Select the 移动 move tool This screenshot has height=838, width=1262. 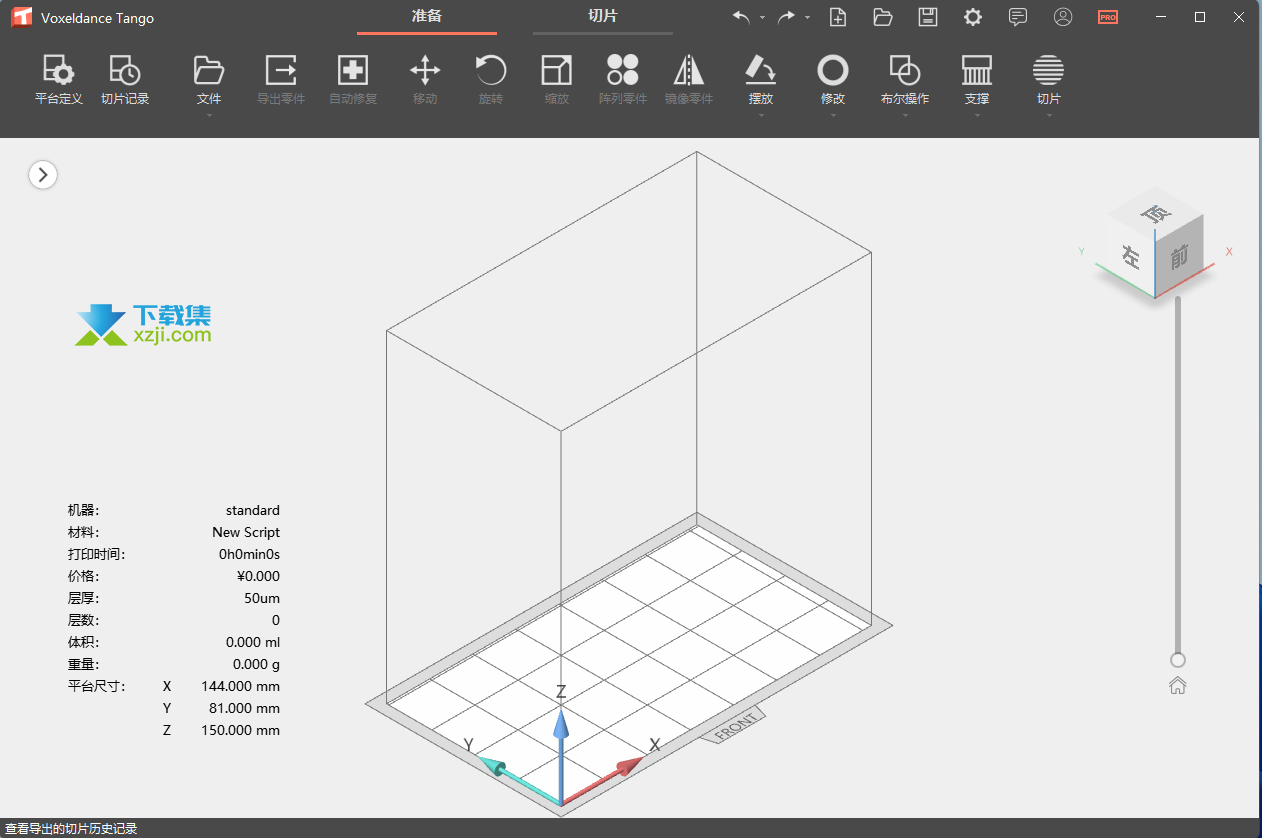click(425, 81)
